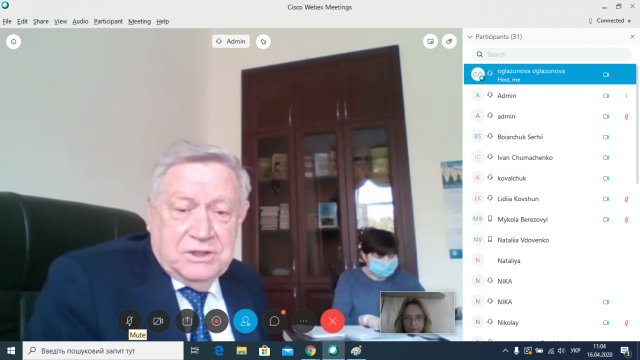The width and height of the screenshot is (640, 360).
Task: Collapse the Participants (31) section
Action: [470, 37]
